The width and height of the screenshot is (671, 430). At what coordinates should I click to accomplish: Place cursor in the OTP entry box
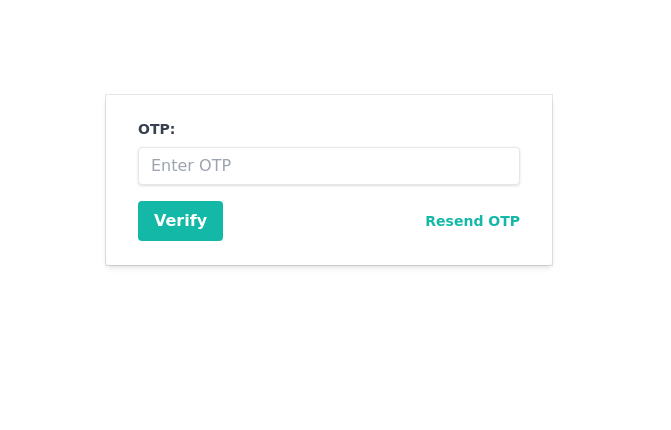328,166
